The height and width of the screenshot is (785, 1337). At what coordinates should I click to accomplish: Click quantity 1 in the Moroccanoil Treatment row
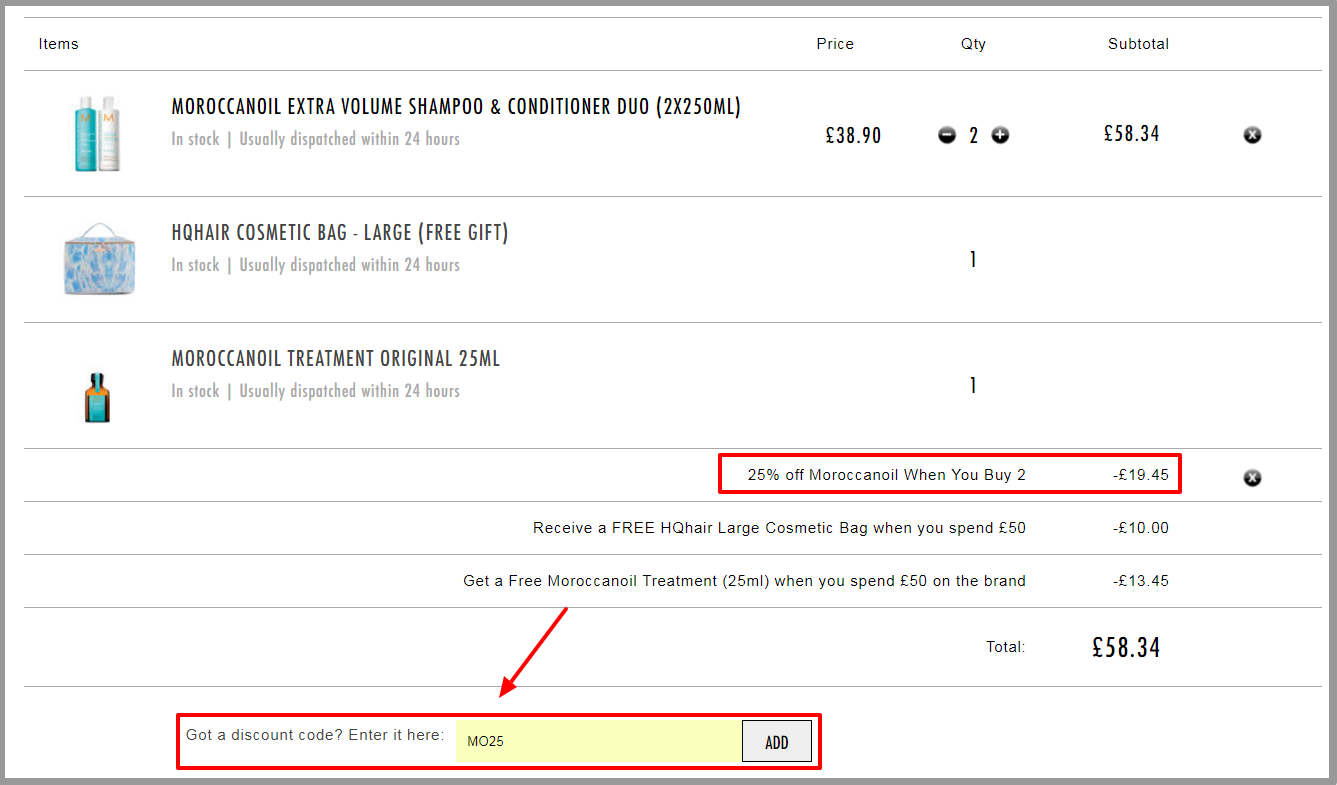(973, 386)
